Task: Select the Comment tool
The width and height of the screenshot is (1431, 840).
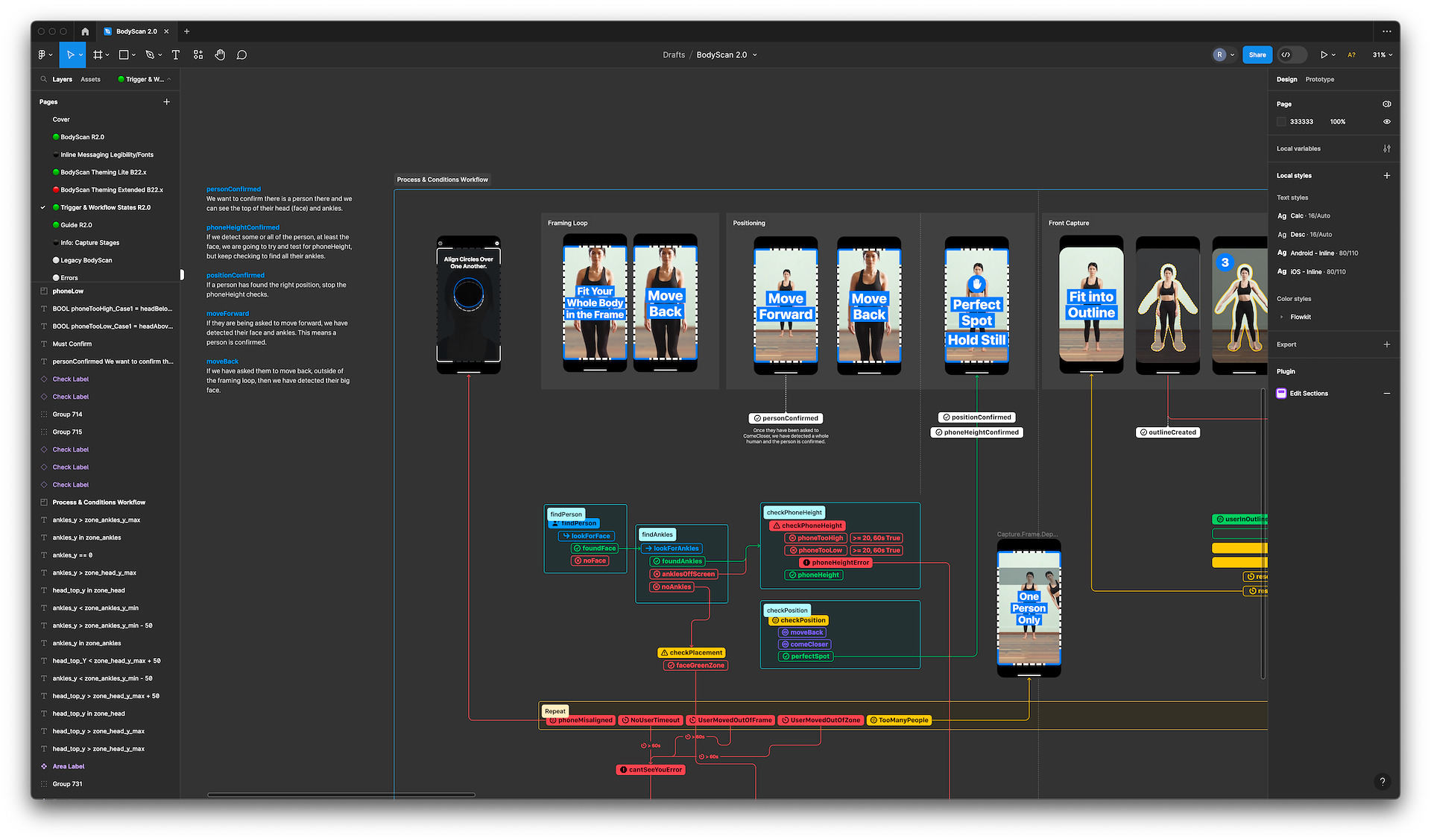Action: point(241,55)
